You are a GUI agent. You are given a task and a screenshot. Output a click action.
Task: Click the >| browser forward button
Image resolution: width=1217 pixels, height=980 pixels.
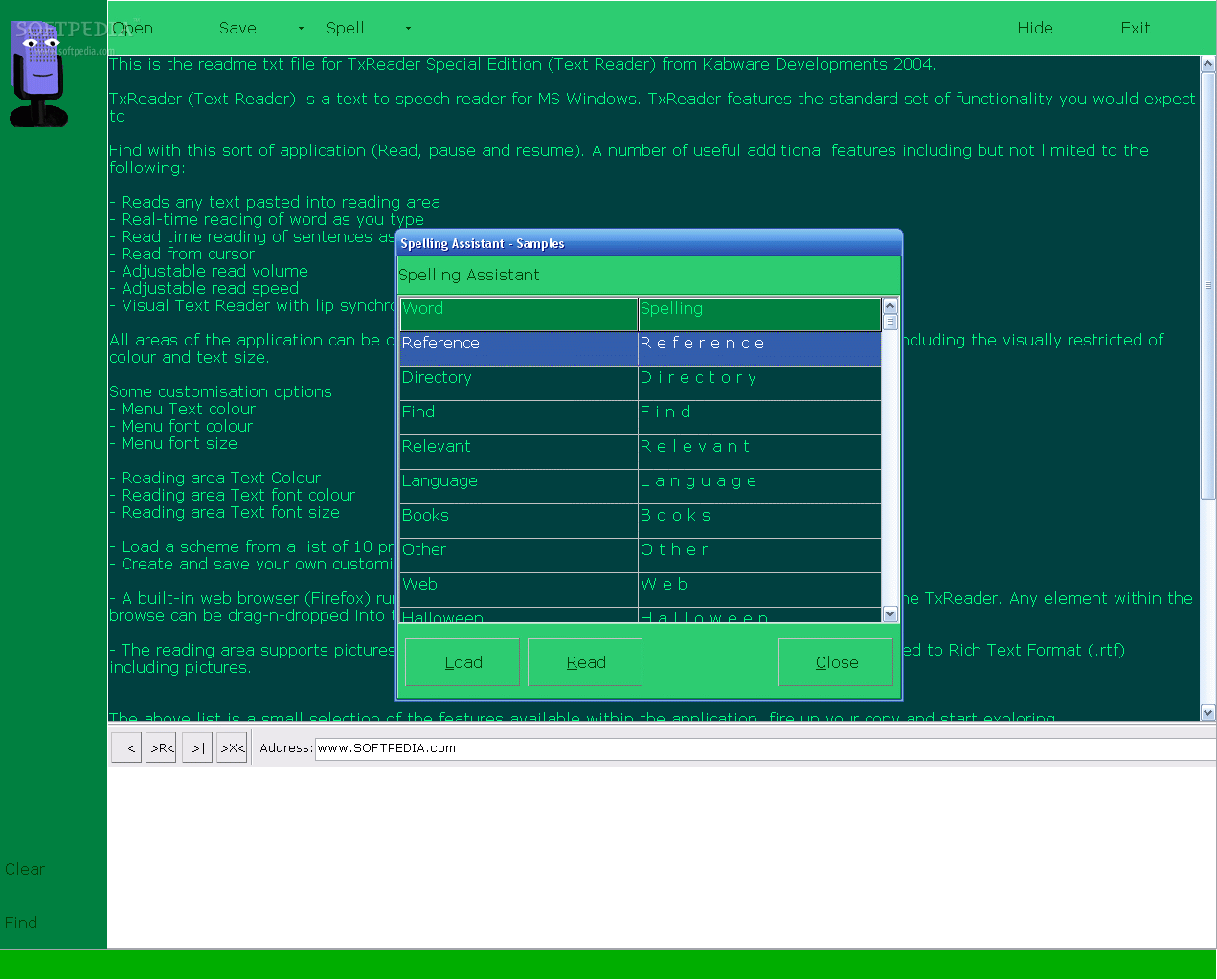197,747
